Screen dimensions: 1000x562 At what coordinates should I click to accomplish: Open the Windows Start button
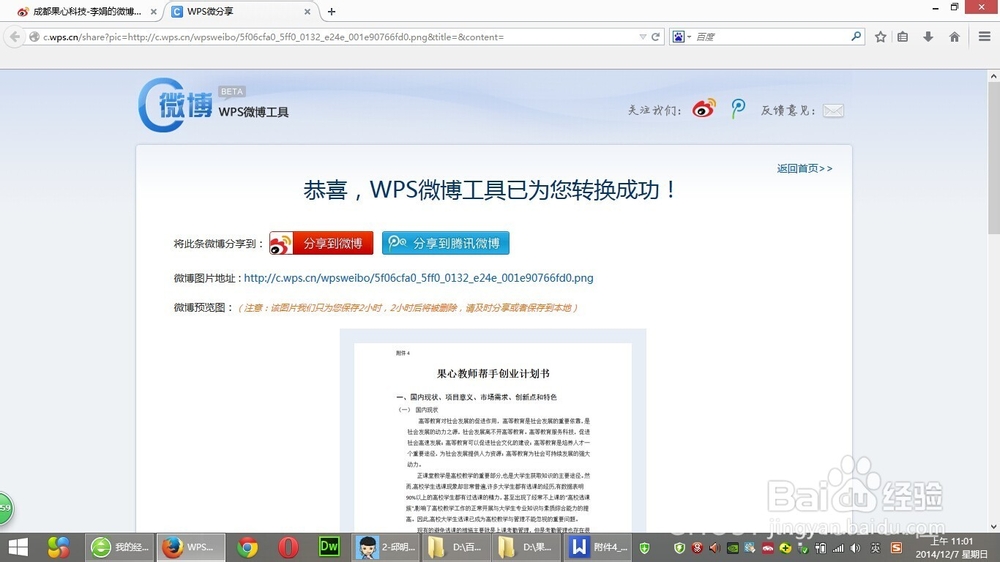coord(18,547)
